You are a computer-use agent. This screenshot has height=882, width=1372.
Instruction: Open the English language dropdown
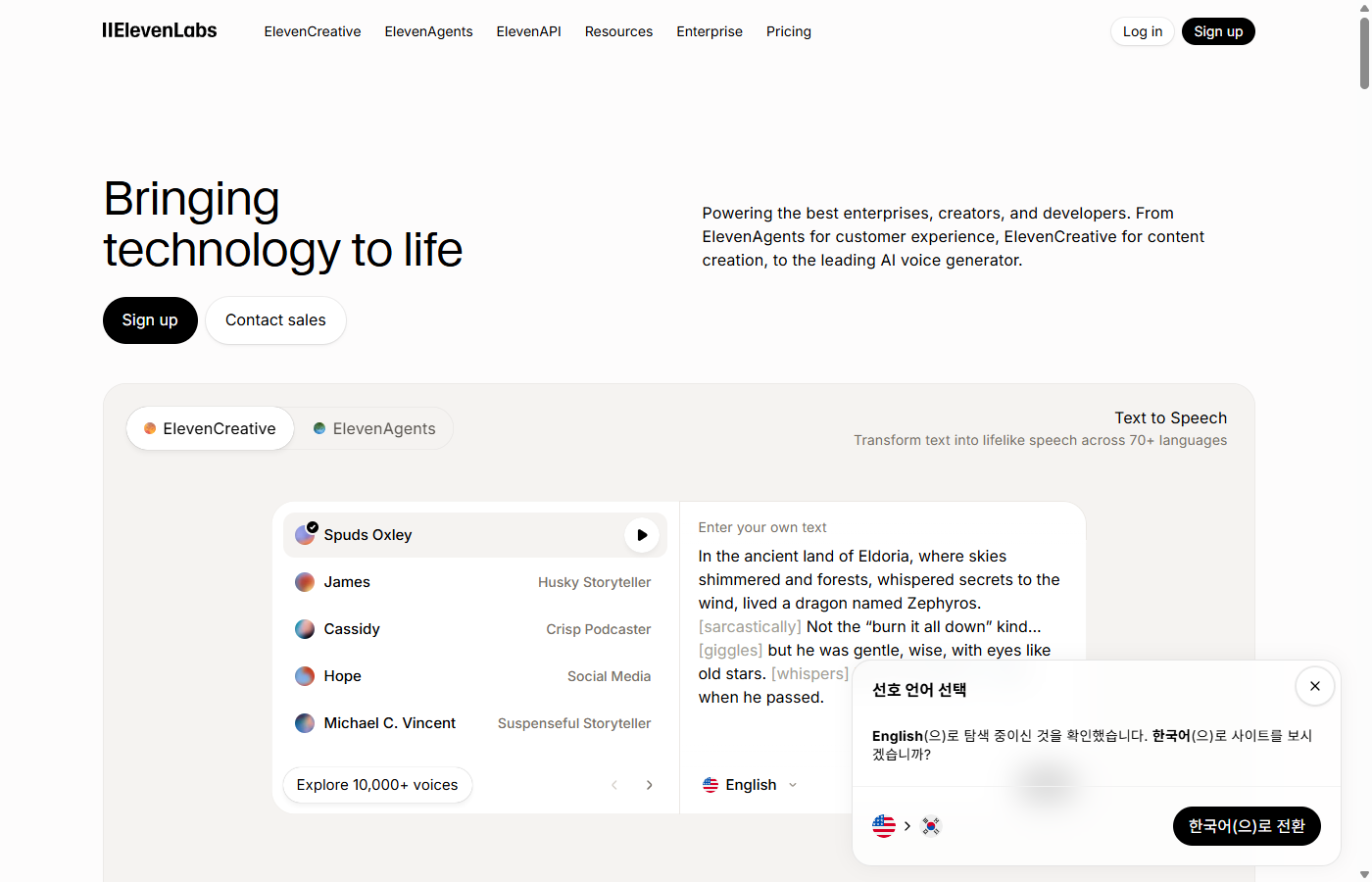pos(751,785)
